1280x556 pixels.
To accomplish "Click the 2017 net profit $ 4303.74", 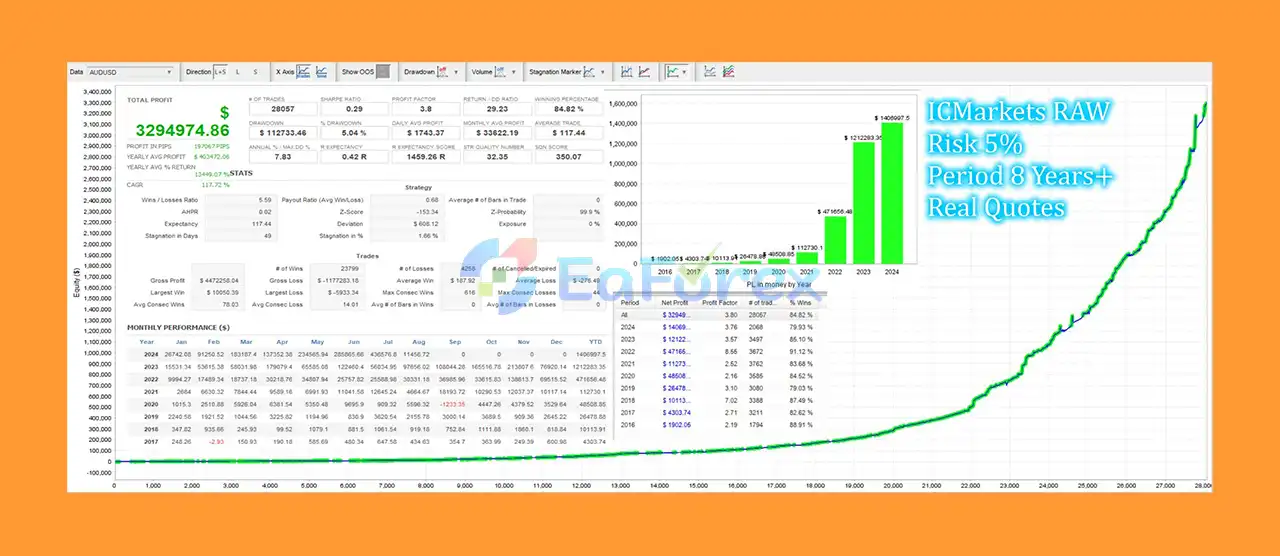I will 677,412.
